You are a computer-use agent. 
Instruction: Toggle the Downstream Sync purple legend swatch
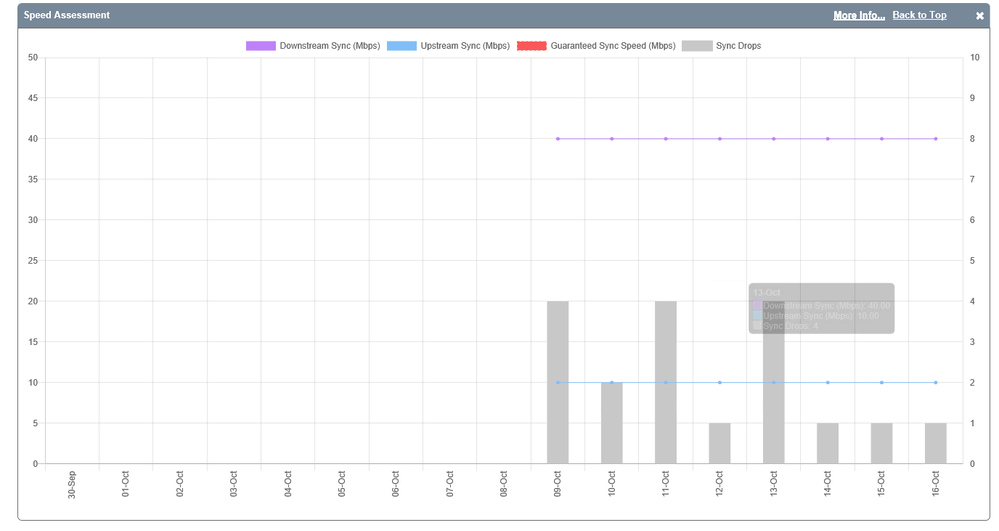click(260, 46)
